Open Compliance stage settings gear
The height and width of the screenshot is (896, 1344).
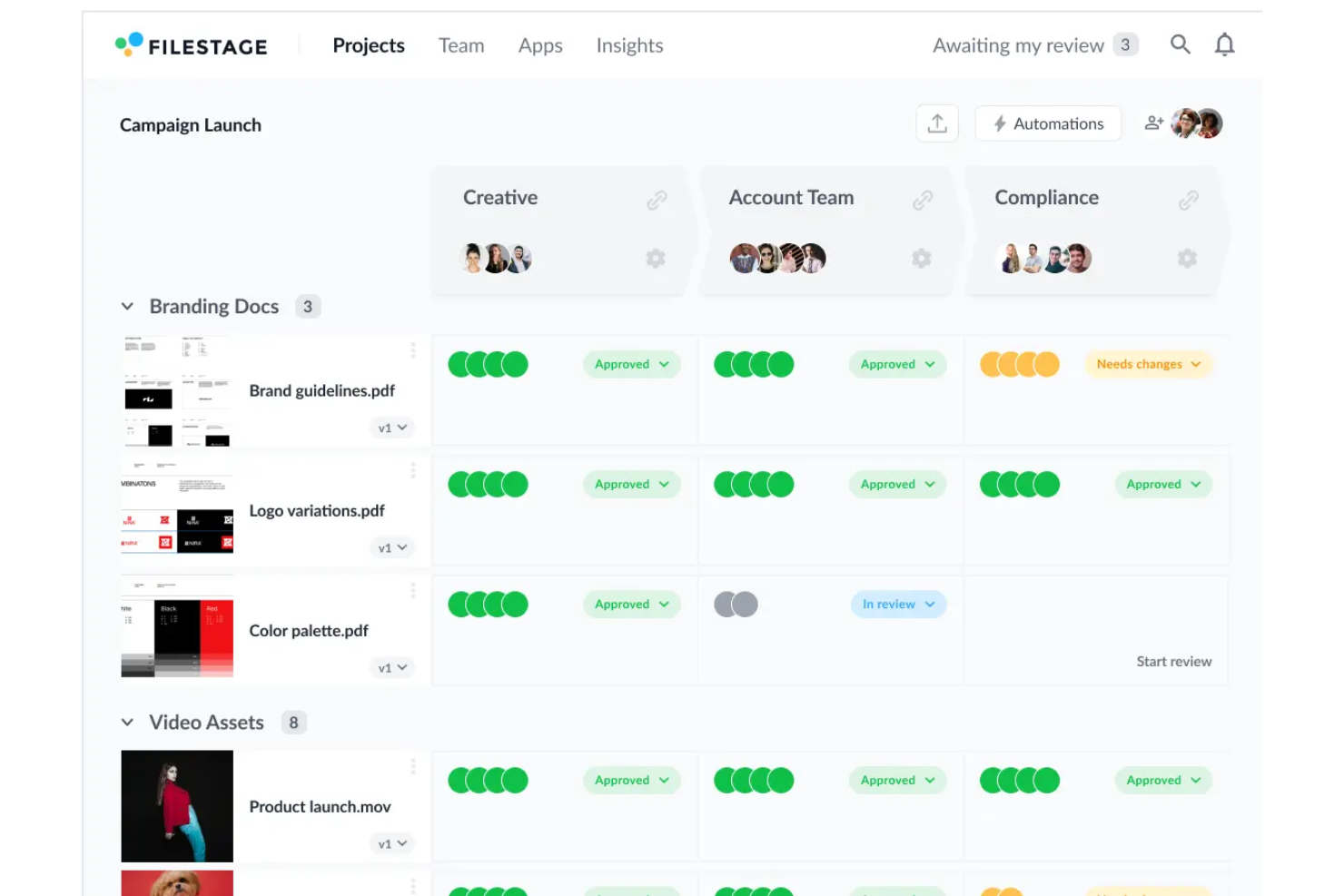pyautogui.click(x=1187, y=259)
